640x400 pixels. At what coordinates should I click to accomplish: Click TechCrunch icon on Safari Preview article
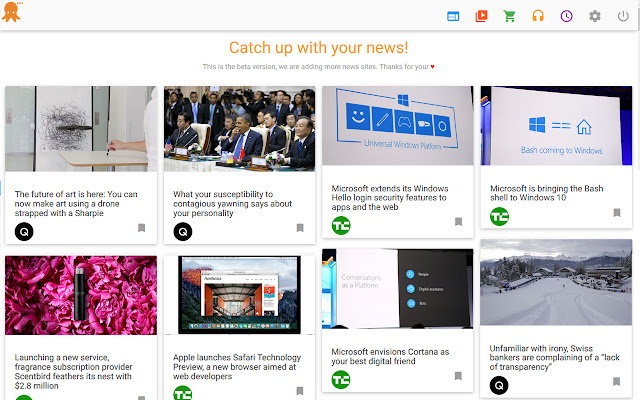(182, 393)
